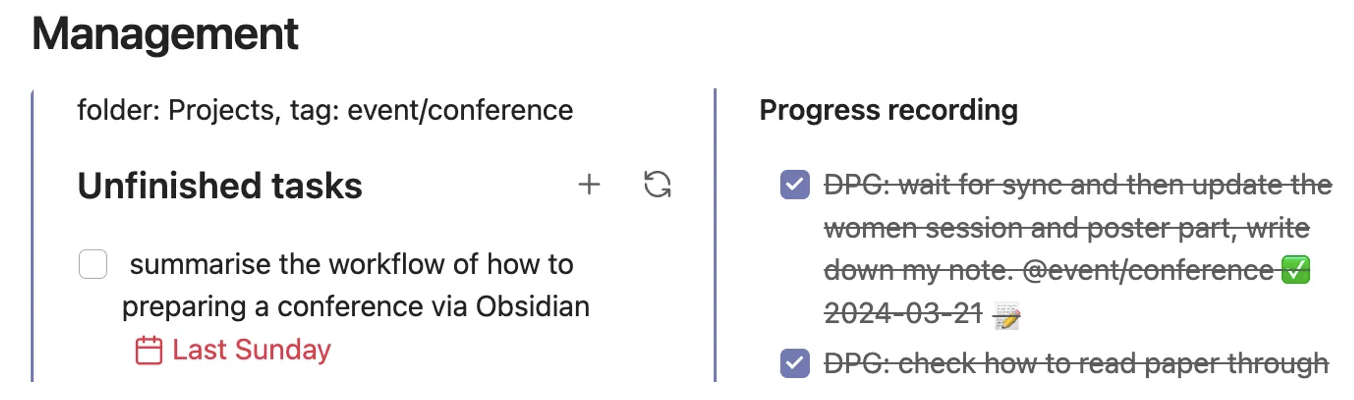Click the refresh icon beside Unfinished tasks
Screen dimensions: 1354x400
click(x=657, y=185)
